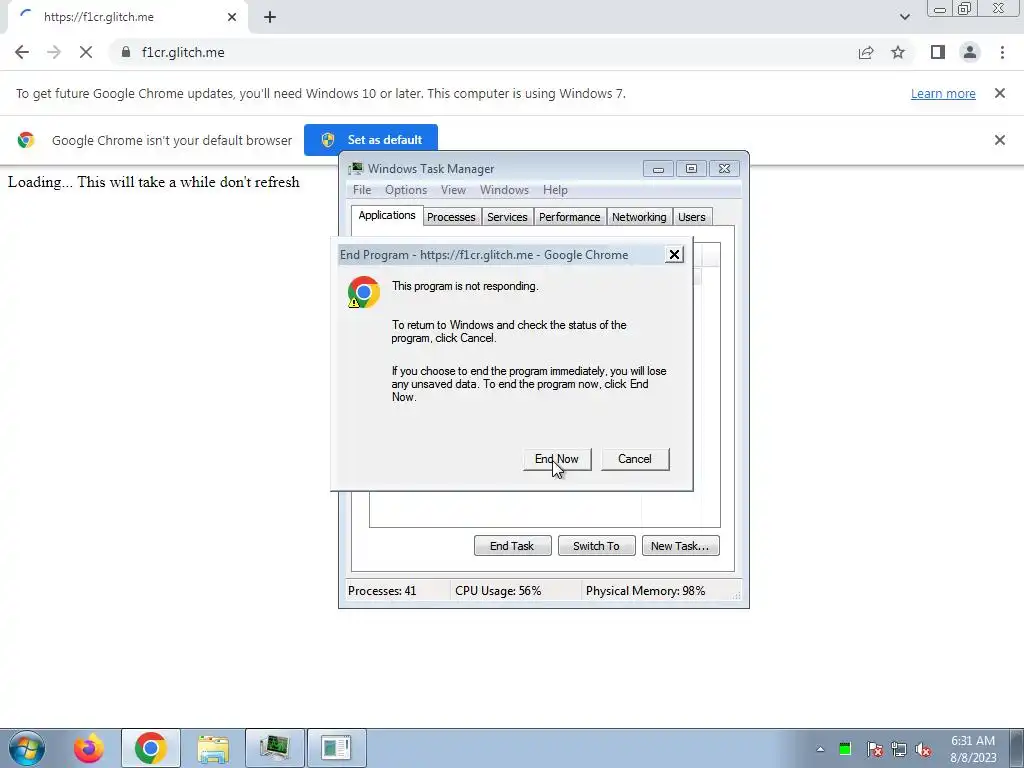
Task: Open Chrome's three-dot menu
Action: [x=1002, y=52]
